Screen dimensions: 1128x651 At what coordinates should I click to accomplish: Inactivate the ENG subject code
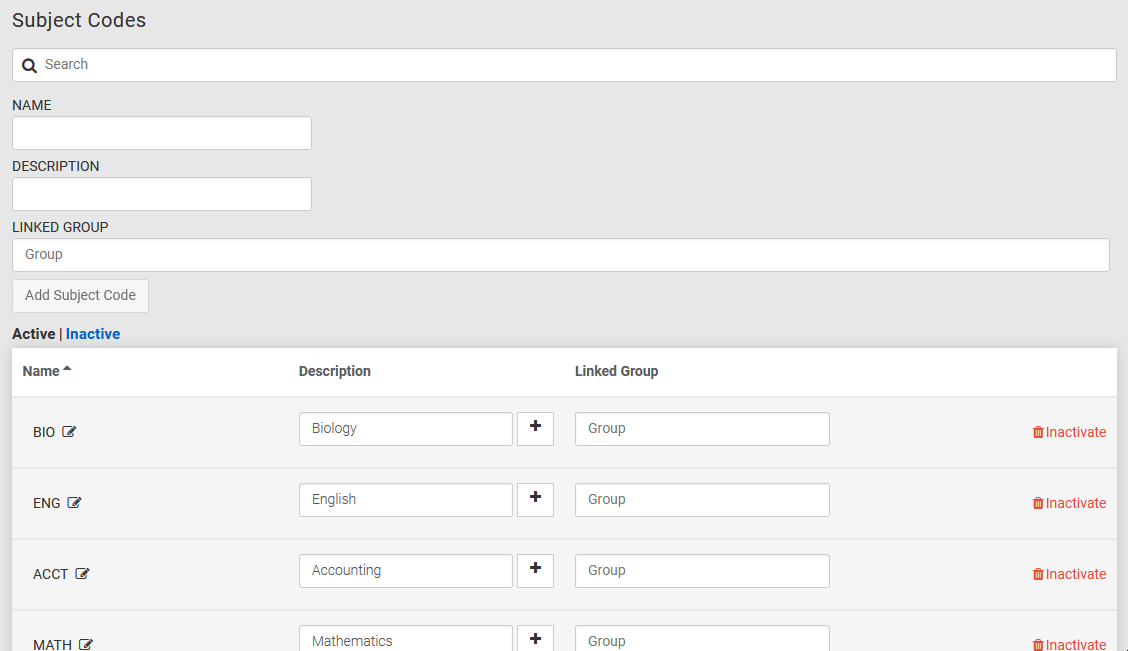(x=1069, y=503)
